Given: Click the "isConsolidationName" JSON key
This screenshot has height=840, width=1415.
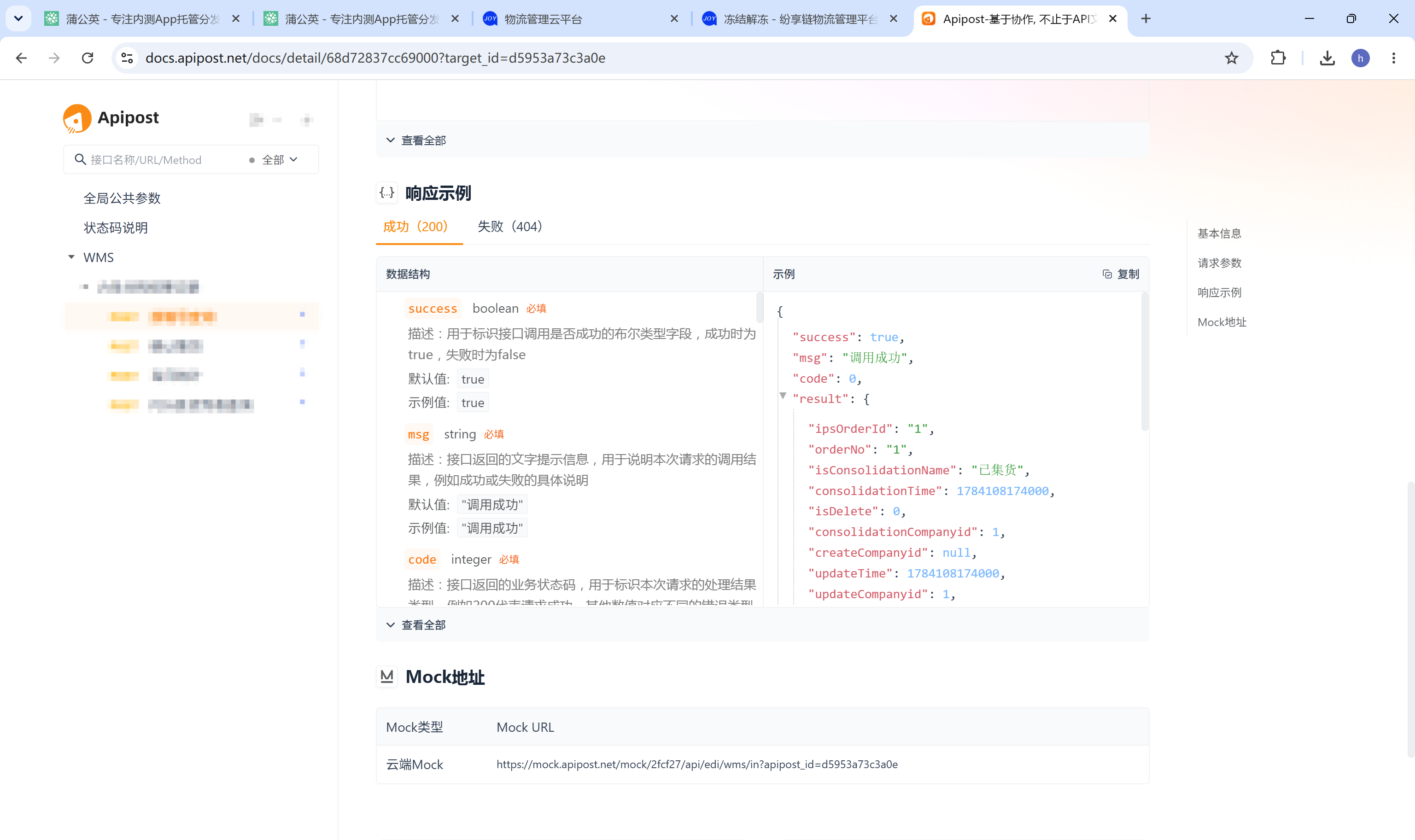Looking at the screenshot, I should coord(882,470).
